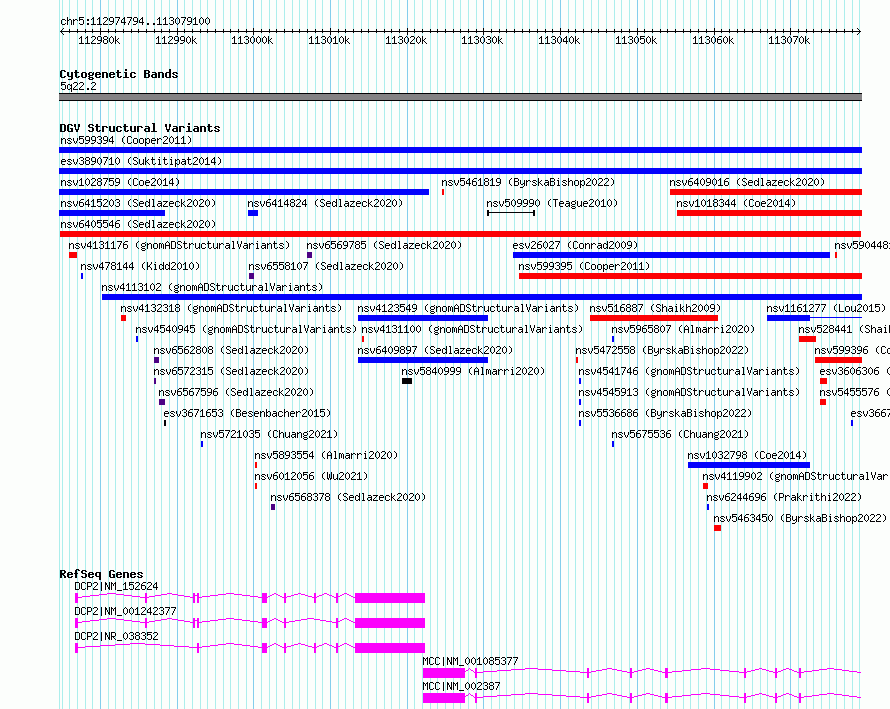
Task: Click nsv6567596 (Sedlazeck2020) label
Action: (x=236, y=392)
